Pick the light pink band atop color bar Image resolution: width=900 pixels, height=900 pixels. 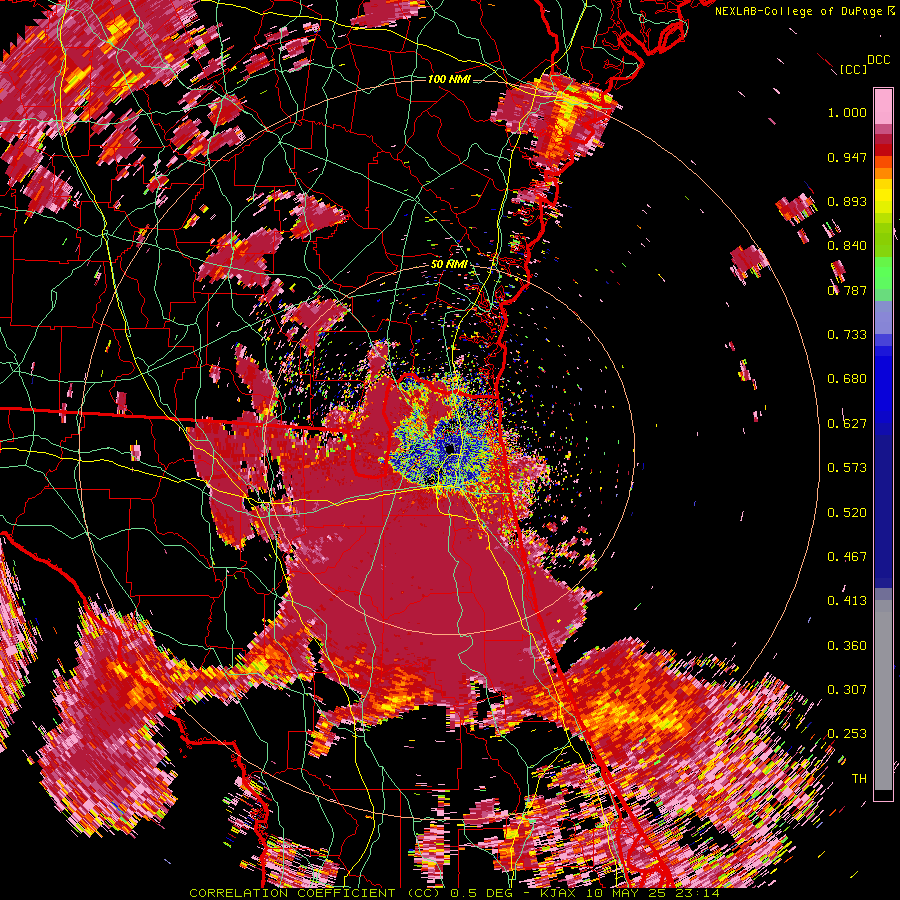point(883,106)
